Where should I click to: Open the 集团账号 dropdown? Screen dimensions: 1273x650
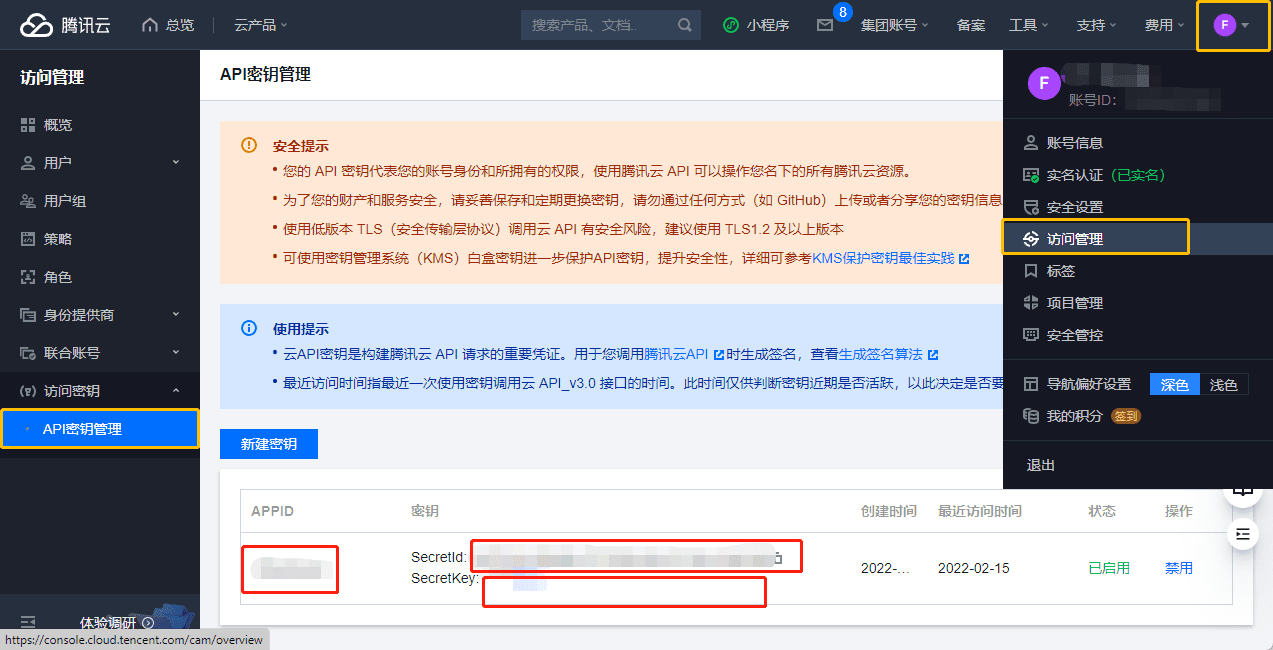(x=895, y=25)
